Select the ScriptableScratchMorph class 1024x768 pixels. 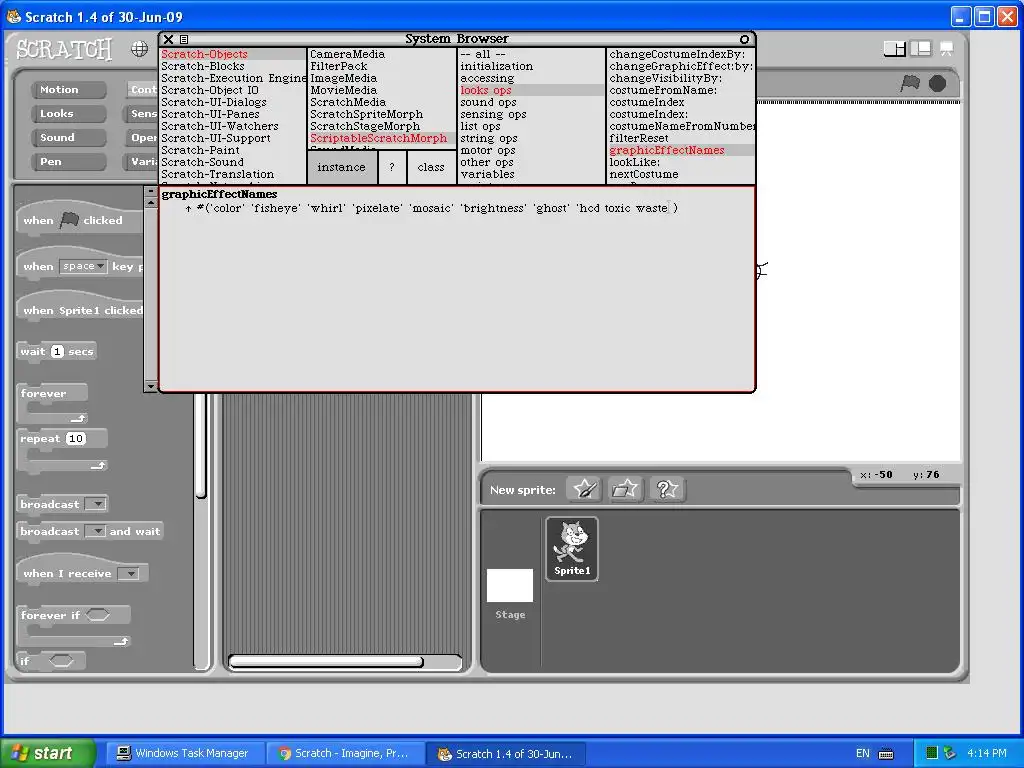coord(382,138)
